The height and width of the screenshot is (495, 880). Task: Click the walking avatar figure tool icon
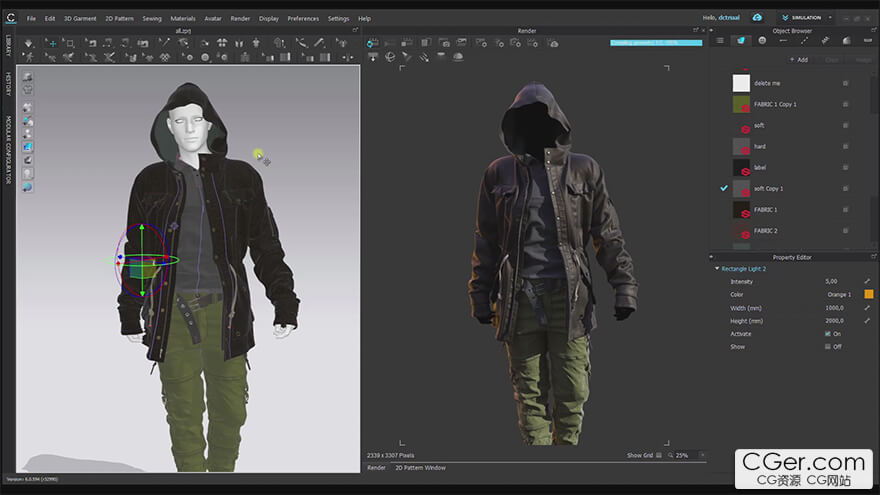pos(28,57)
